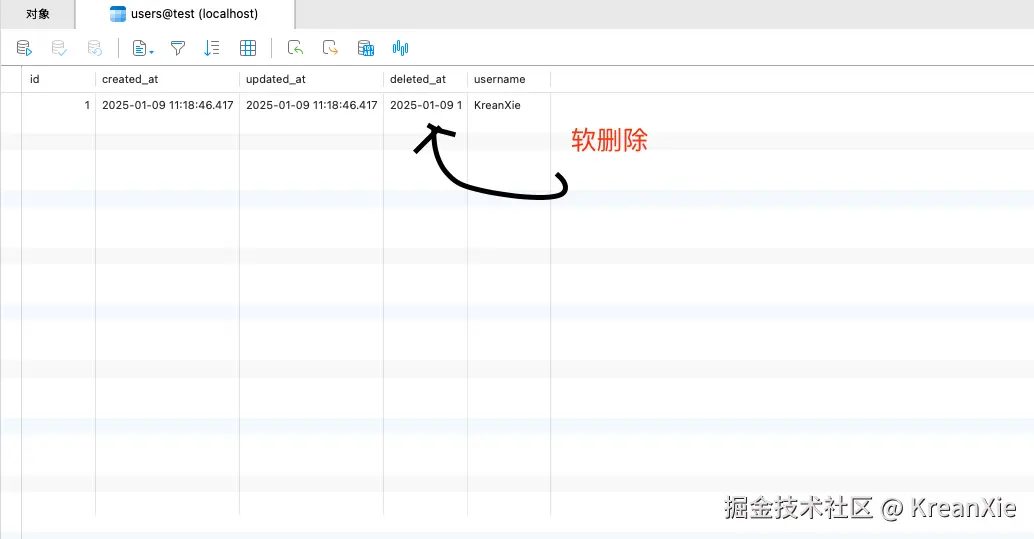Screen dimensions: 1034x539
Task: Switch to the 对象 tab
Action: point(38,14)
